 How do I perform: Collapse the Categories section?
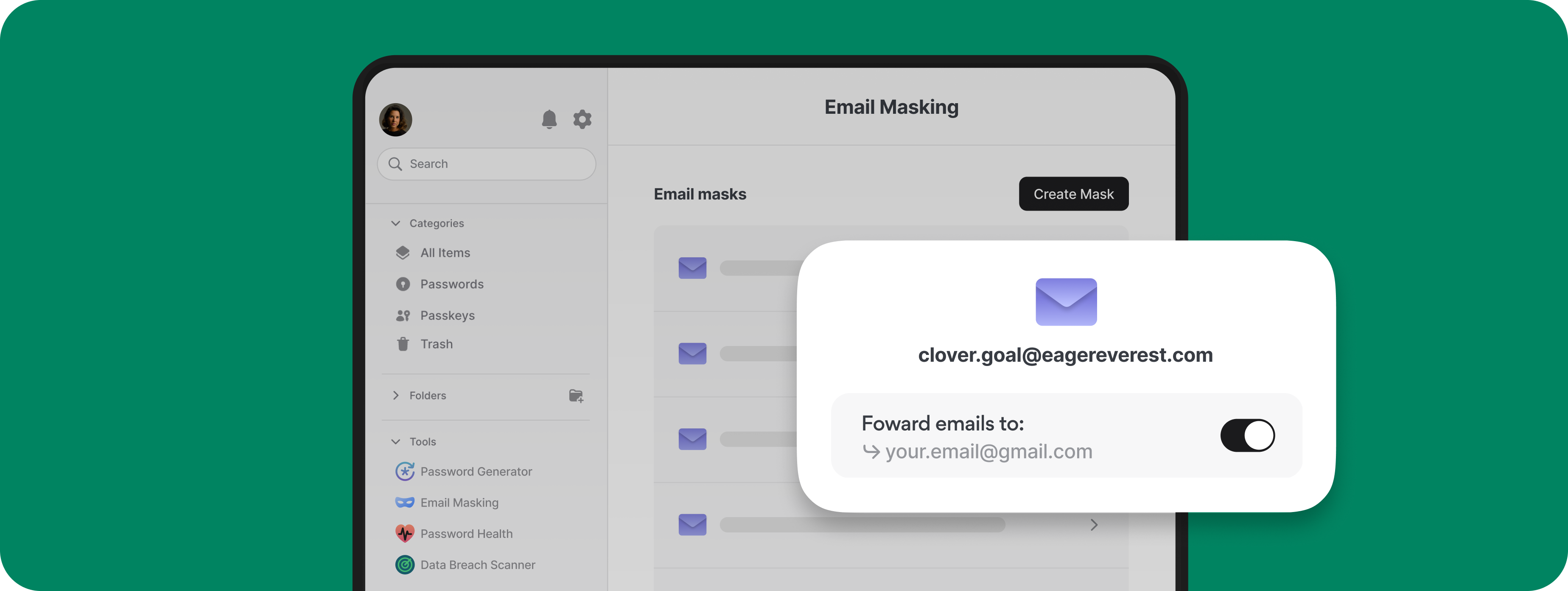tap(396, 223)
